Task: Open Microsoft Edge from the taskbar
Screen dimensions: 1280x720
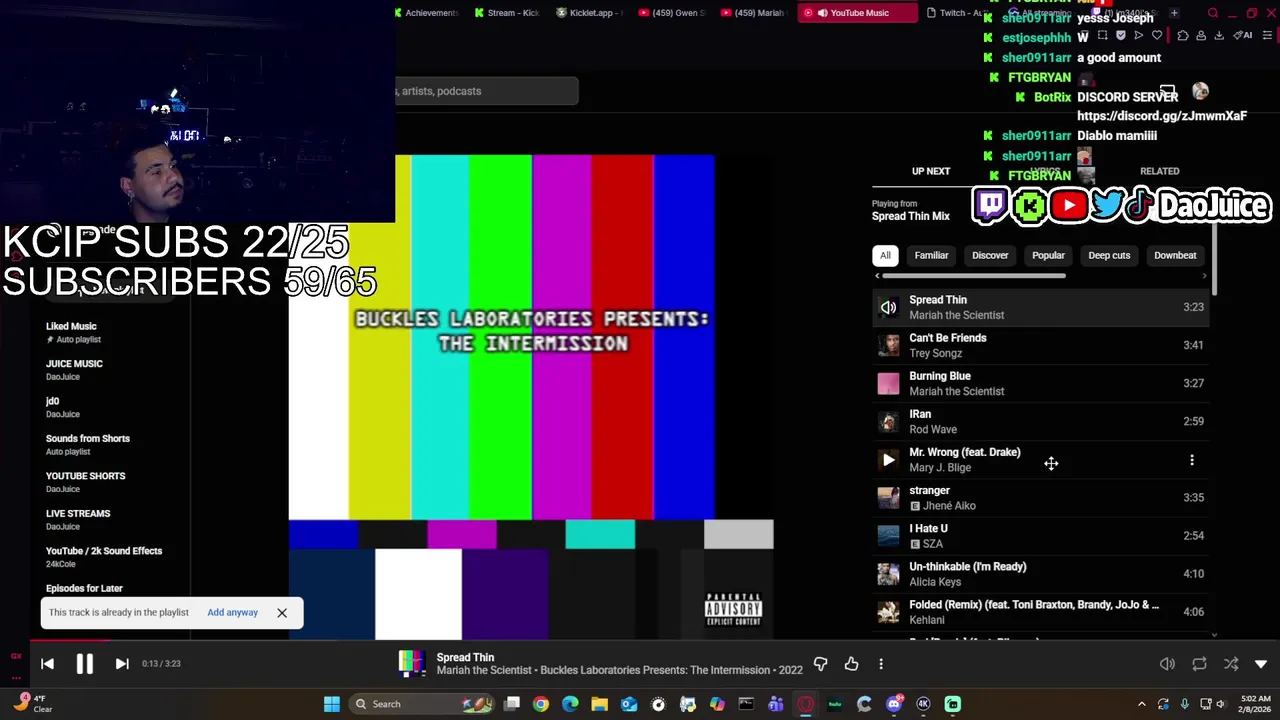Action: [x=570, y=704]
